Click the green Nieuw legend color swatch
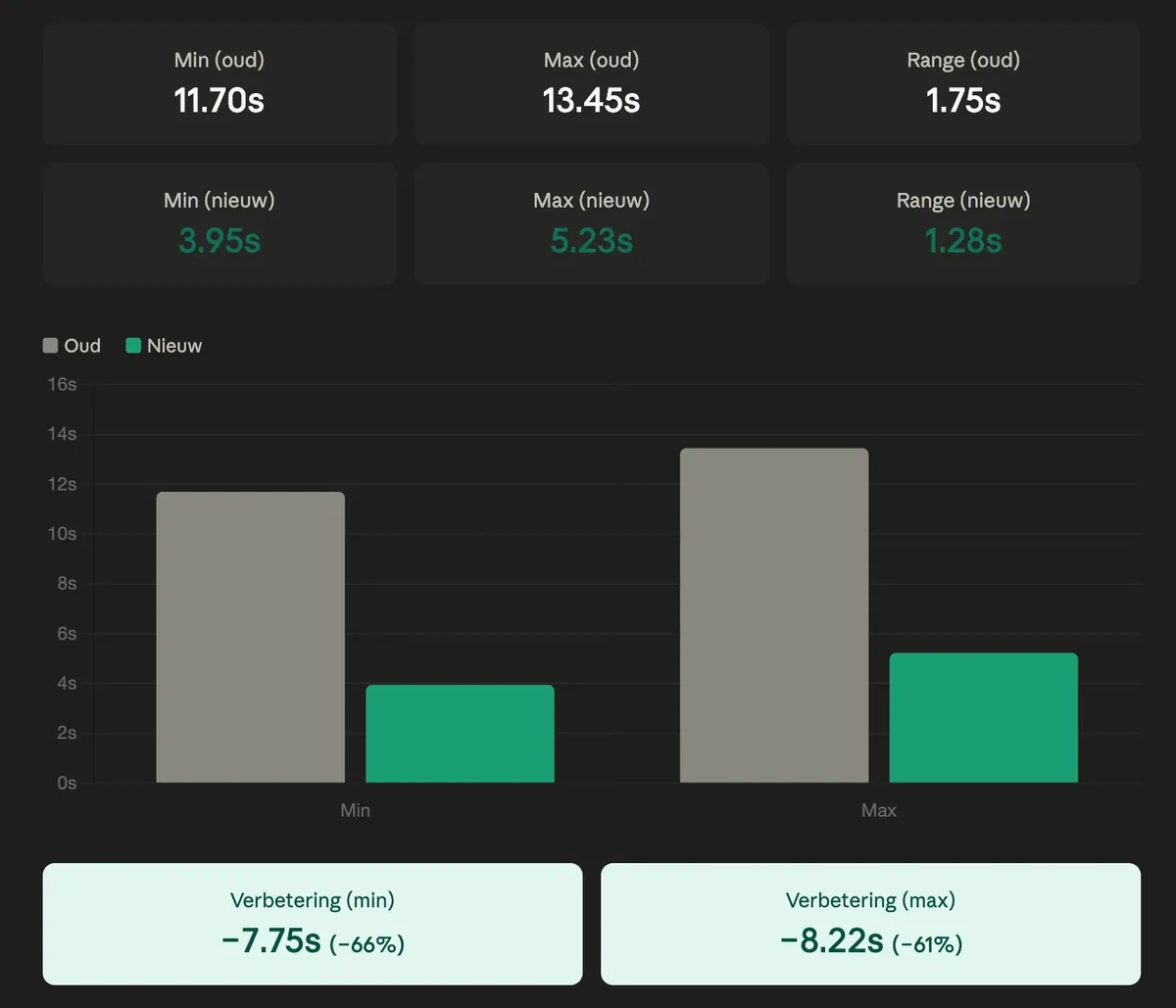 133,346
